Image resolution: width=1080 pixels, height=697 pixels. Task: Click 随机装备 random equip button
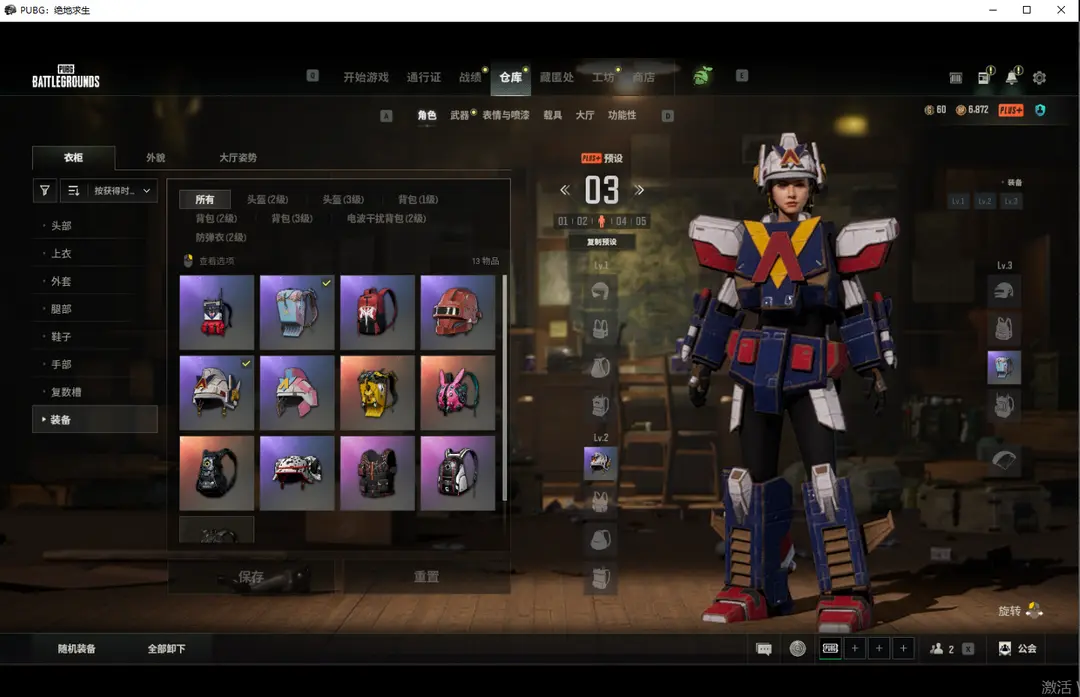(76, 649)
